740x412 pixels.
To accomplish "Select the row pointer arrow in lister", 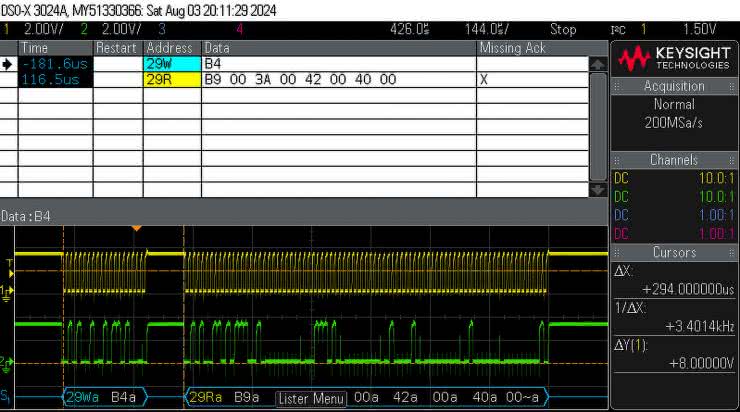I will tap(8, 64).
